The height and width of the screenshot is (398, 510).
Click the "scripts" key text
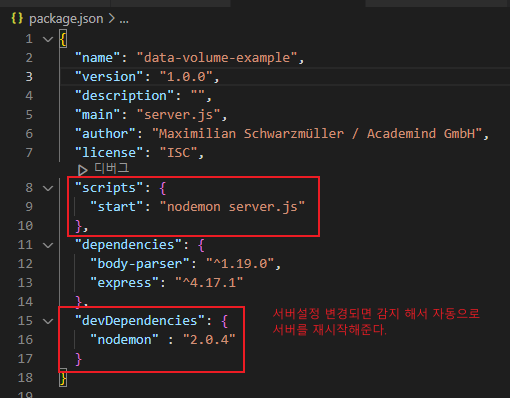point(109,188)
